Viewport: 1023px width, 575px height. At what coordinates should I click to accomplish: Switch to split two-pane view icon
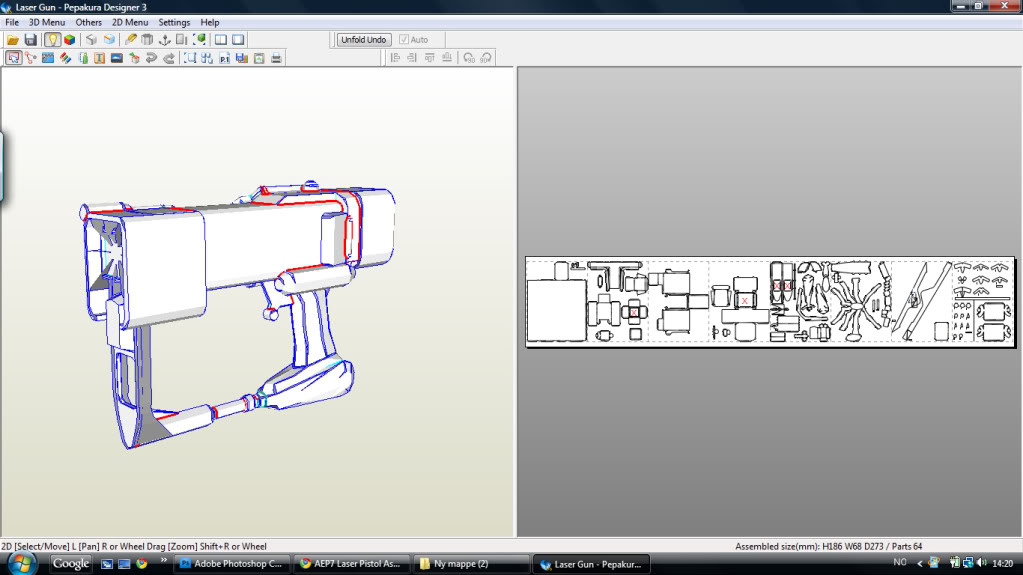pos(221,40)
